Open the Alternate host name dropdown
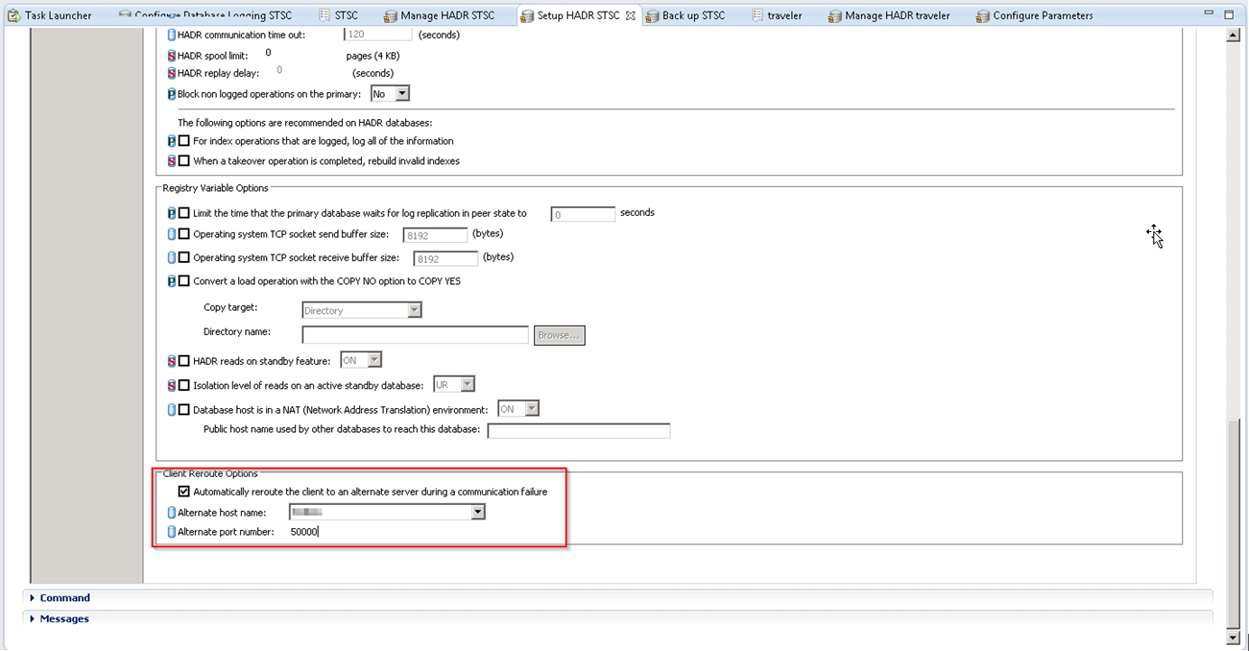 (x=478, y=512)
